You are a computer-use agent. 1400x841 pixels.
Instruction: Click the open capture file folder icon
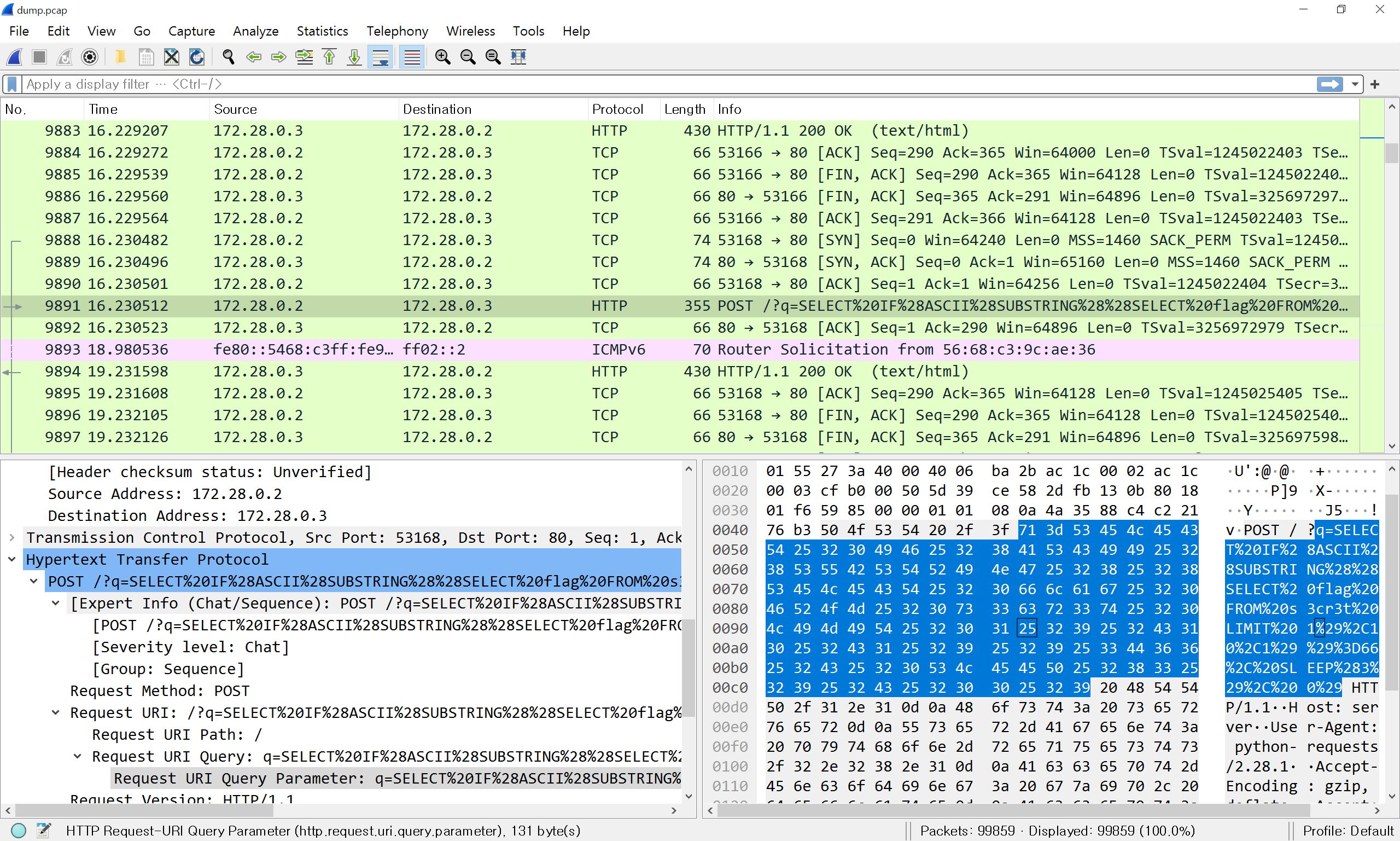click(120, 57)
